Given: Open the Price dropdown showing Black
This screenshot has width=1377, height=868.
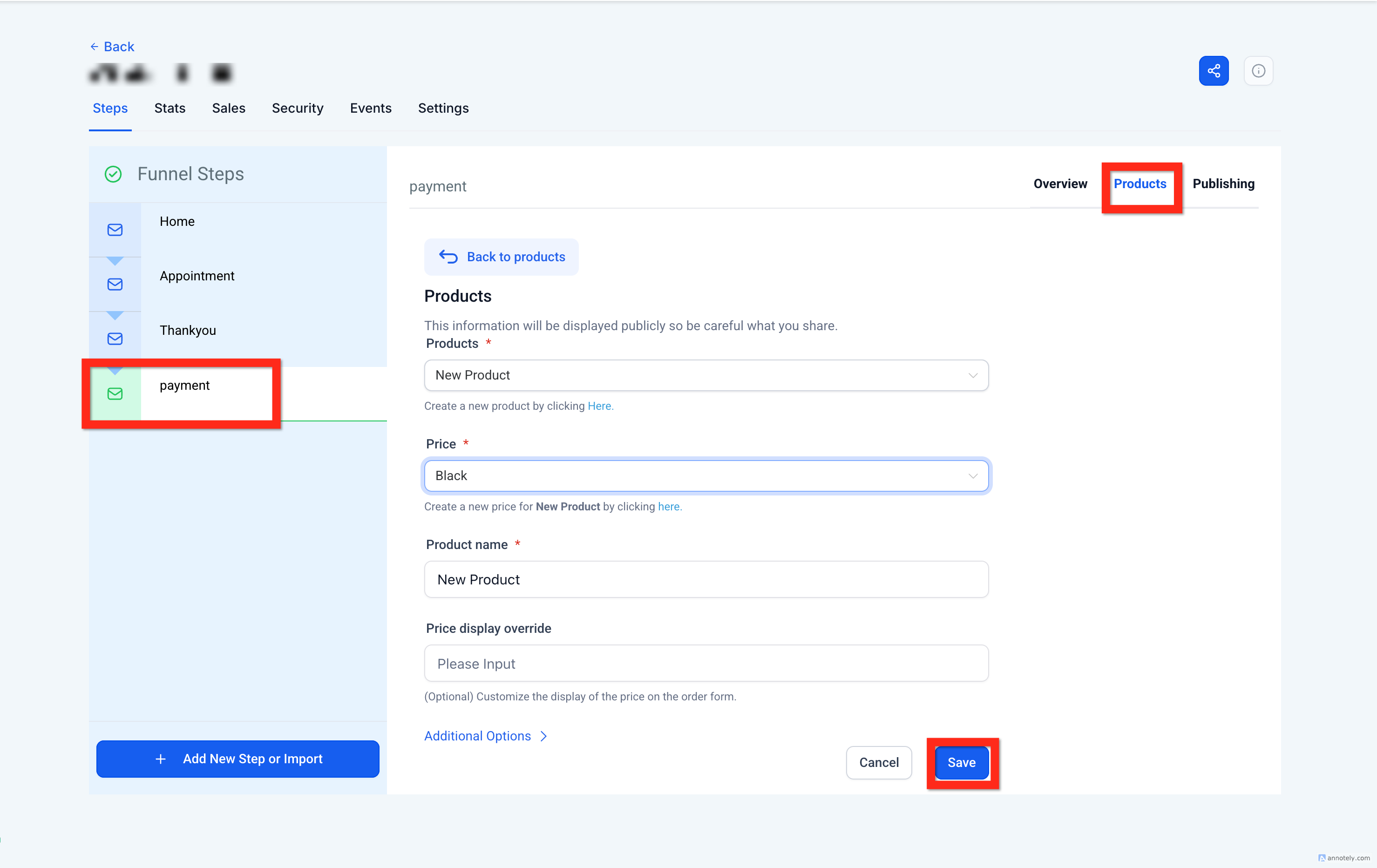Looking at the screenshot, I should (x=705, y=476).
